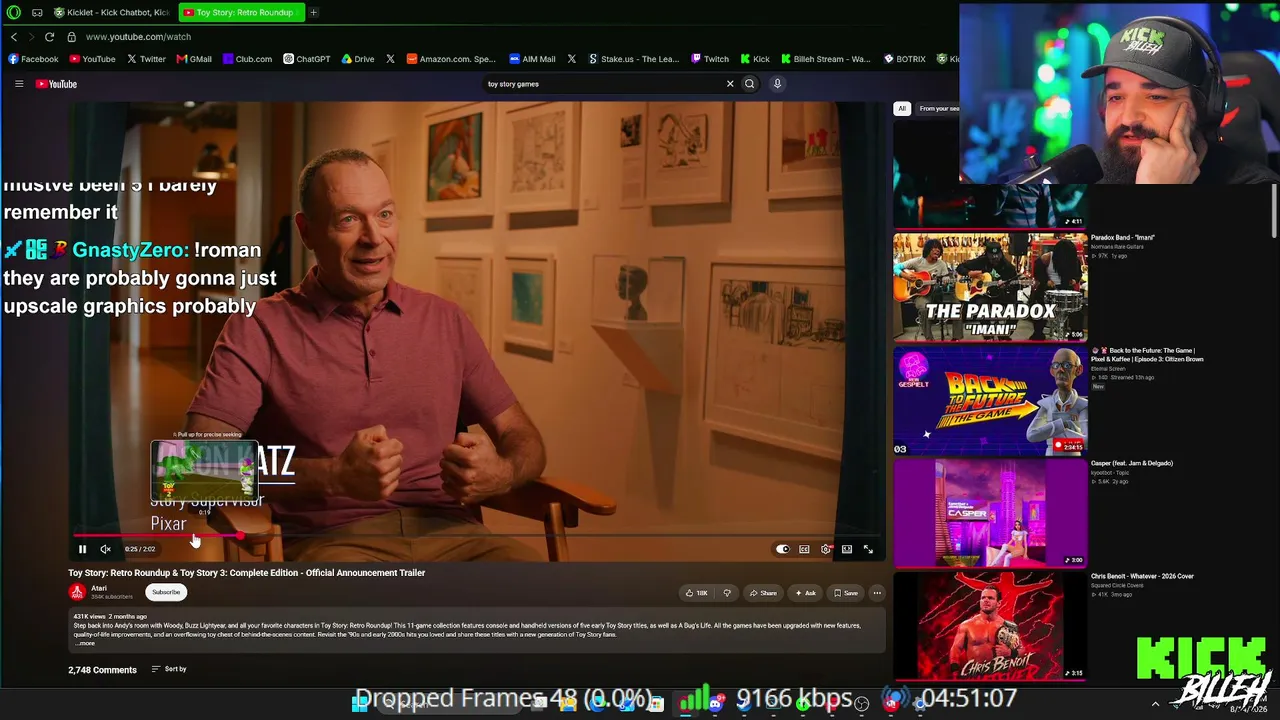The width and height of the screenshot is (1280, 720).
Task: Go back in the browser
Action: 14,37
